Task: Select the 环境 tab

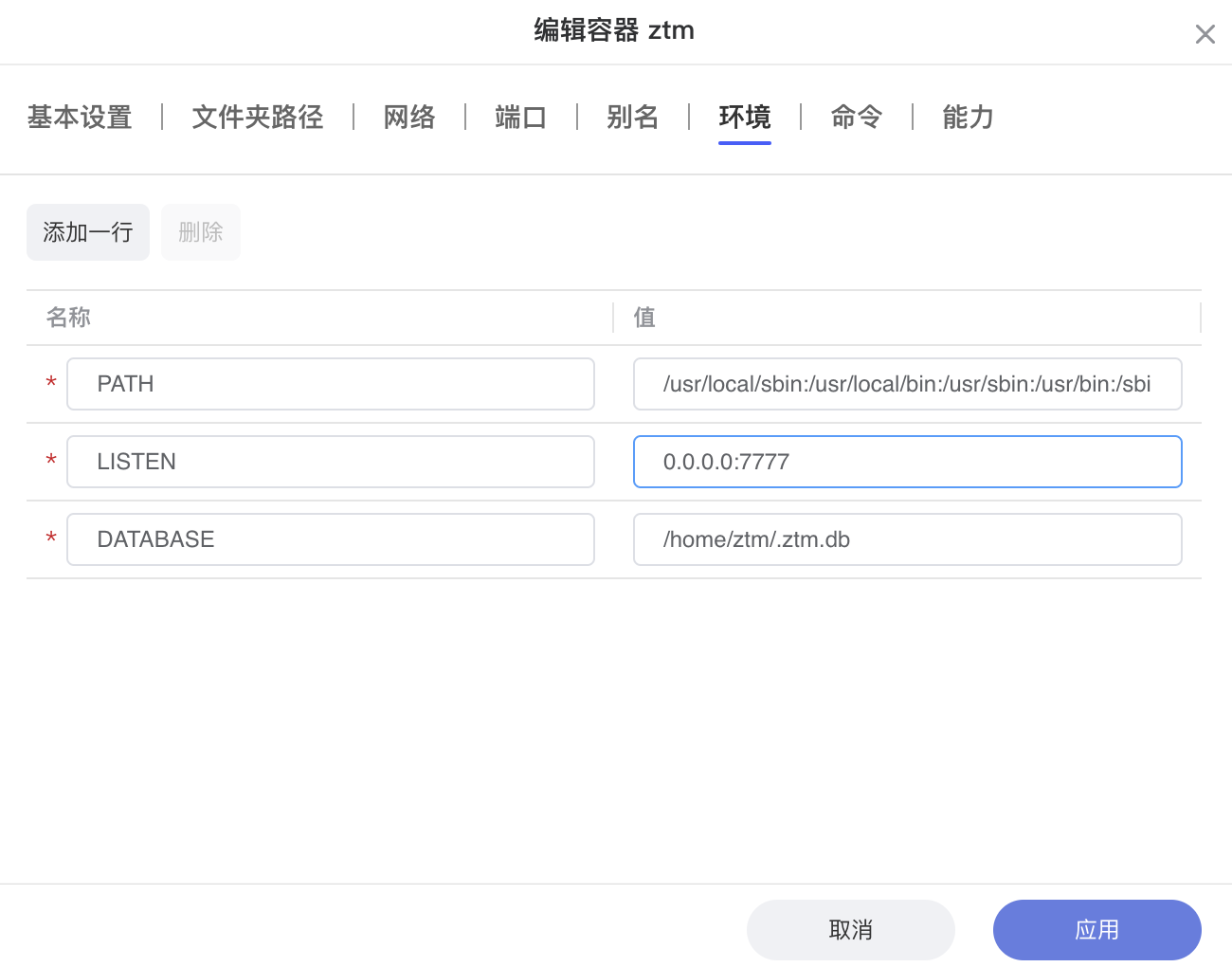Action: 744,118
